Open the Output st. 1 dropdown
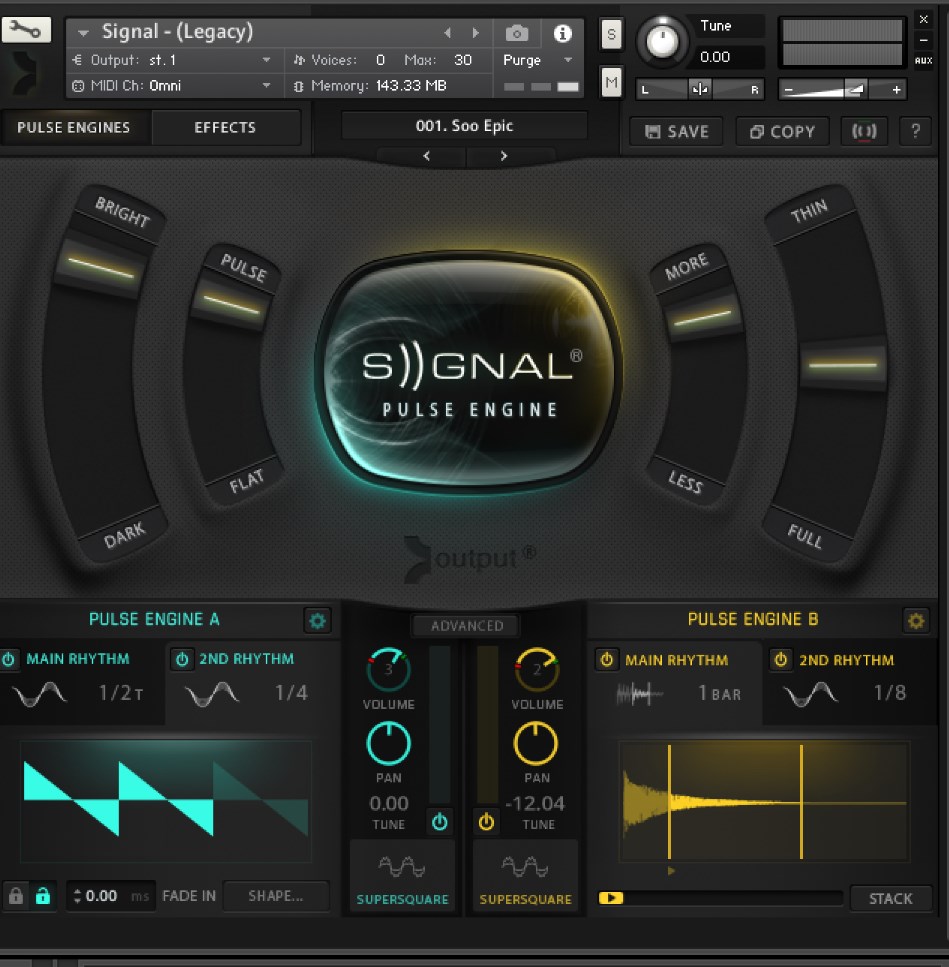949x967 pixels. (267, 60)
